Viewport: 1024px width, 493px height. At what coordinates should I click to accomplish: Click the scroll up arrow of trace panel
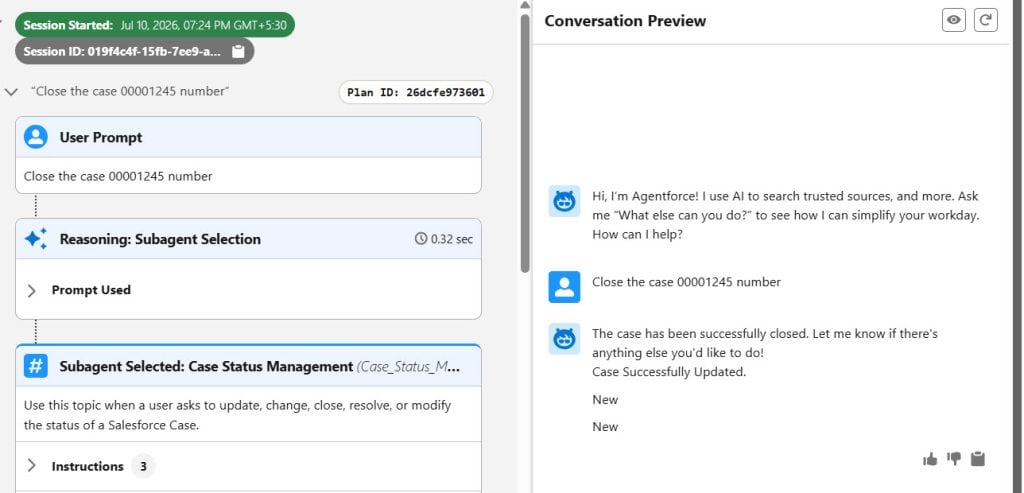pyautogui.click(x=524, y=5)
